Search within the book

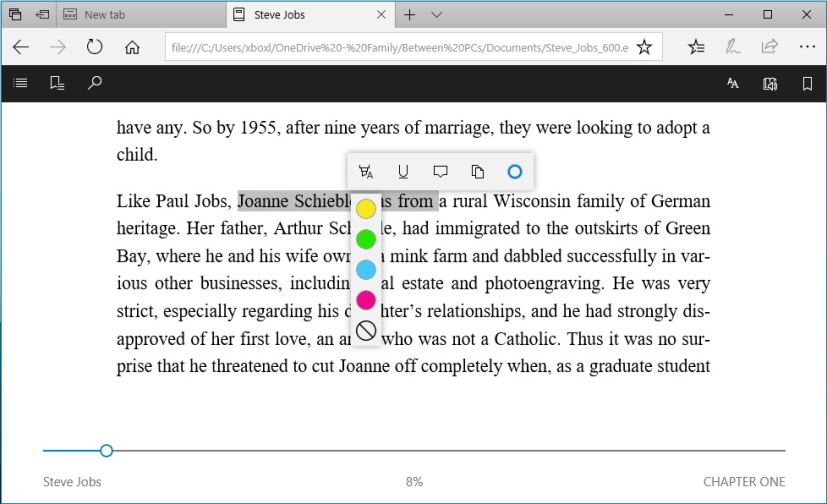point(94,83)
